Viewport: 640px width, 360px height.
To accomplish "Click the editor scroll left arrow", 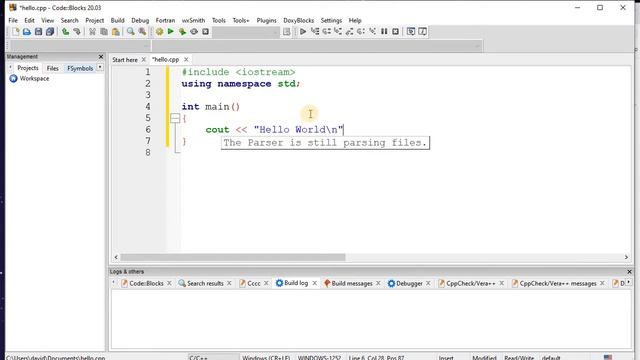I will click(x=116, y=257).
